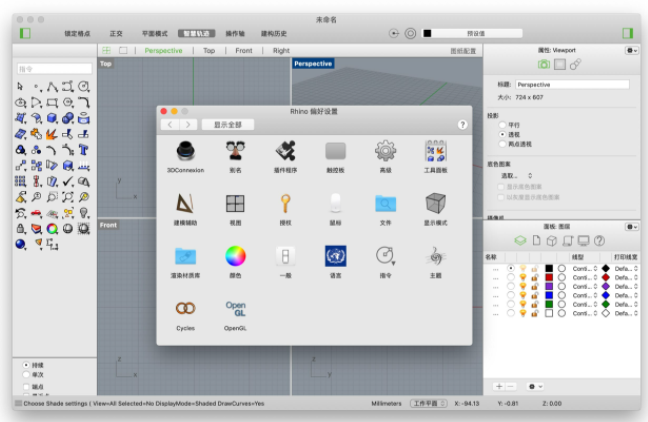The height and width of the screenshot is (422, 648).
Task: Open the OpenGL preferences icon
Action: [235, 310]
